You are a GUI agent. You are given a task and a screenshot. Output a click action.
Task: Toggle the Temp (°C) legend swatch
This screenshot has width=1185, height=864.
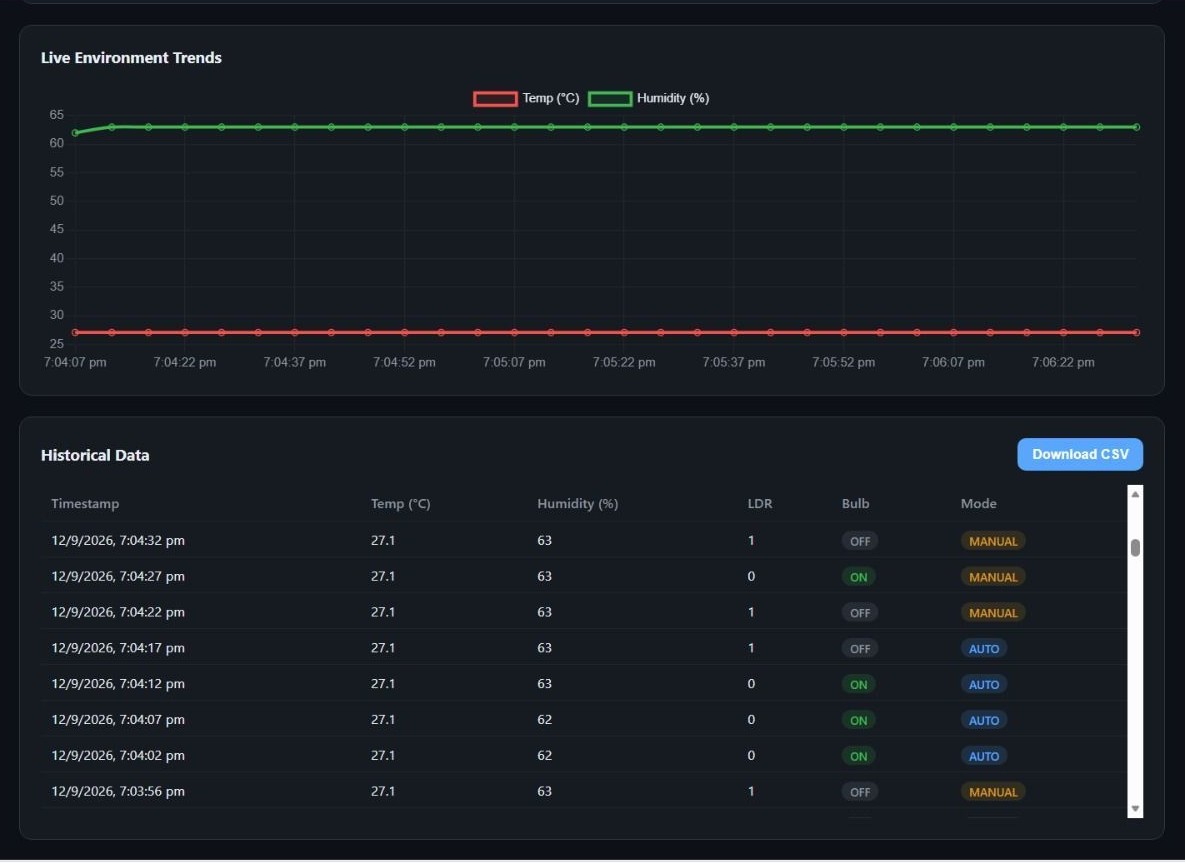(495, 99)
